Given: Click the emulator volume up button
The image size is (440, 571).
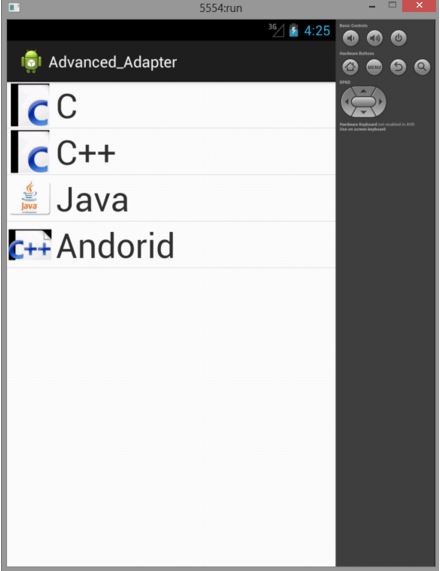Looking at the screenshot, I should (x=374, y=38).
